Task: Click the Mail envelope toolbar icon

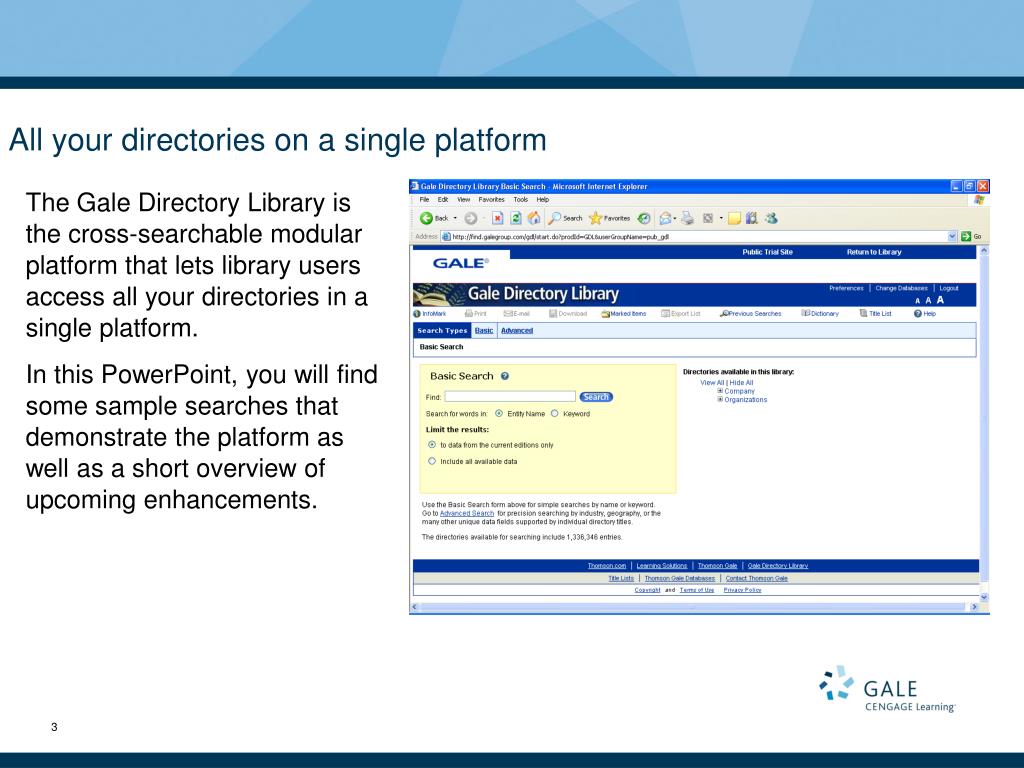Action: 665,218
